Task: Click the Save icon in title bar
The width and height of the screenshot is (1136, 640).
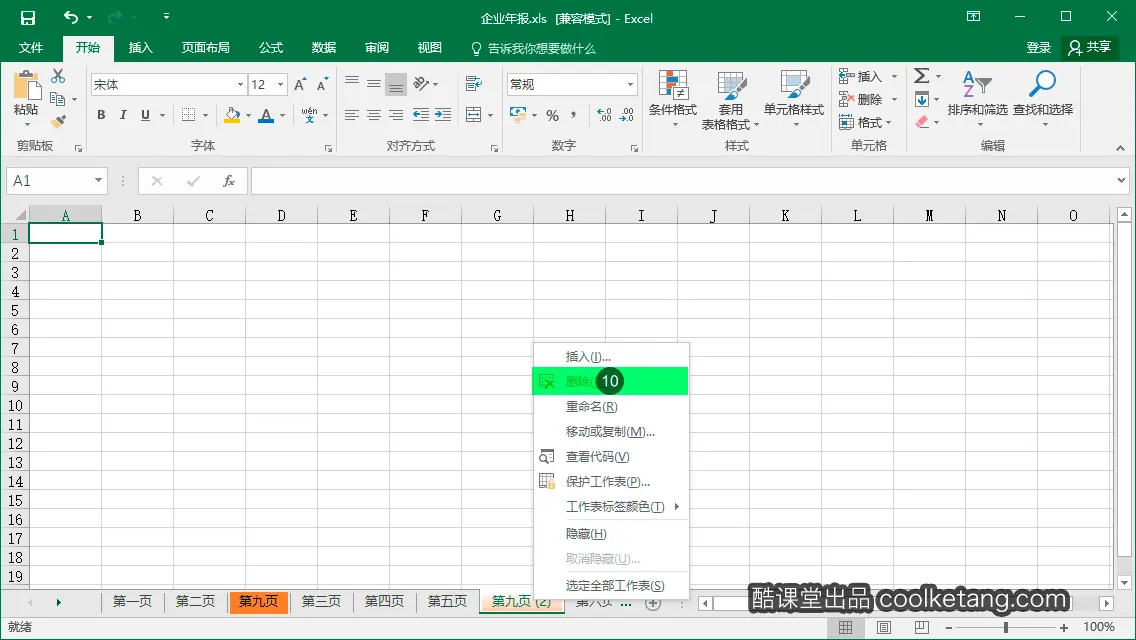Action: pos(28,18)
